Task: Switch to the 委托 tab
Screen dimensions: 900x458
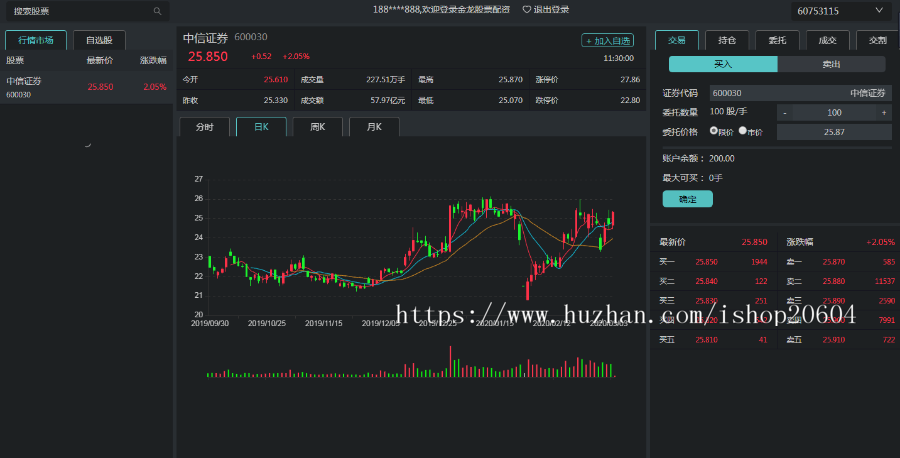Action: (x=777, y=40)
